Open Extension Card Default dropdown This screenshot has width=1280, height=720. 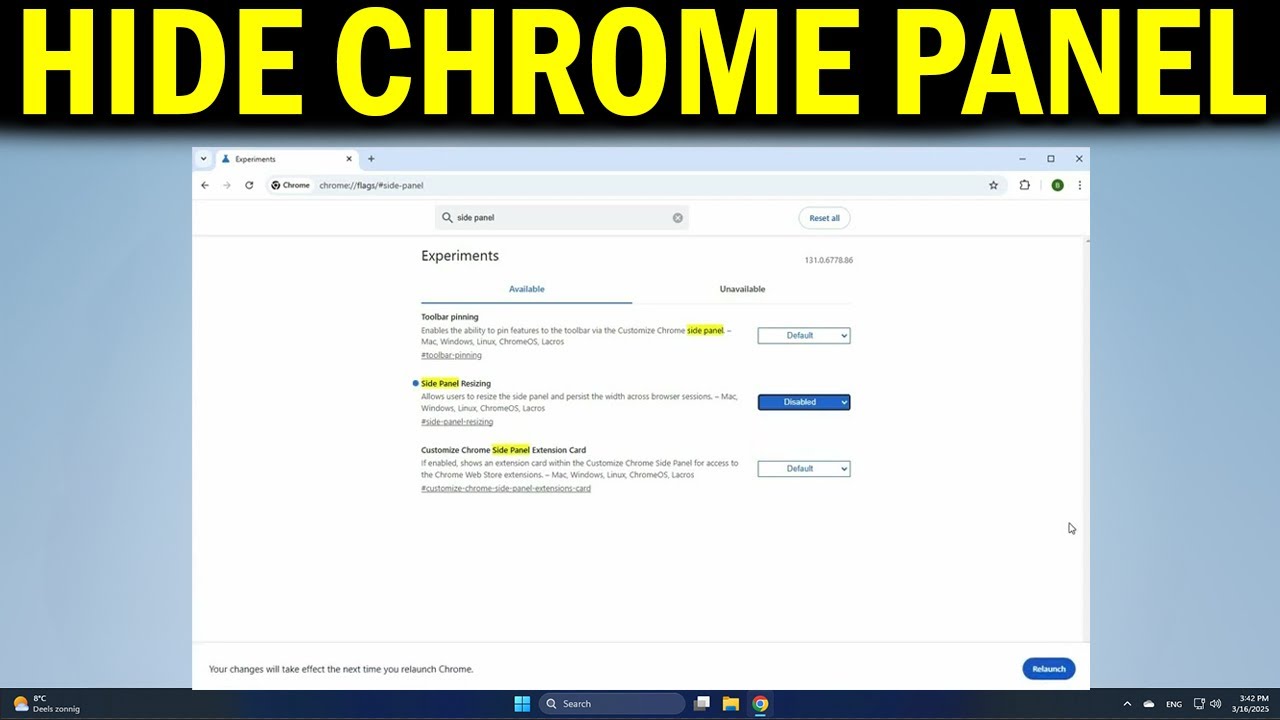click(x=804, y=468)
